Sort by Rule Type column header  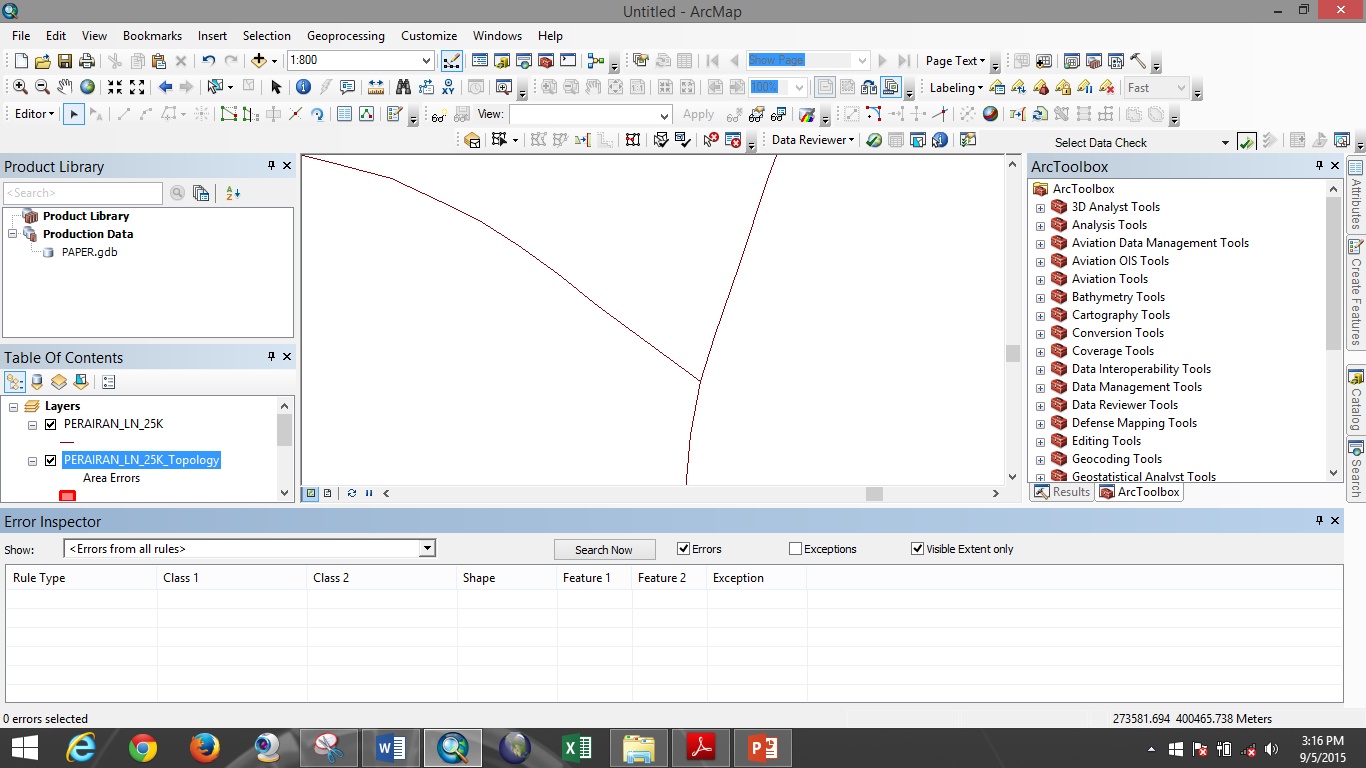[82, 578]
